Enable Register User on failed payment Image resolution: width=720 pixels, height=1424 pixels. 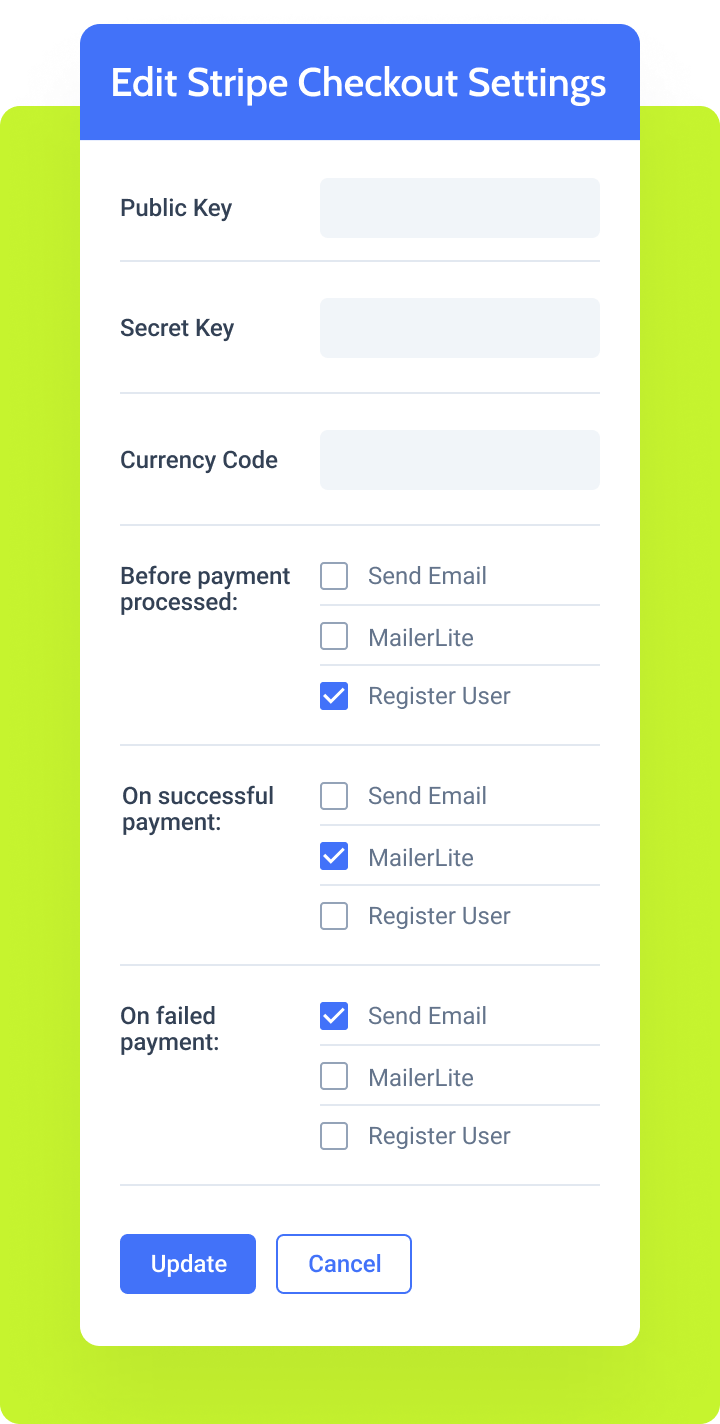334,1136
